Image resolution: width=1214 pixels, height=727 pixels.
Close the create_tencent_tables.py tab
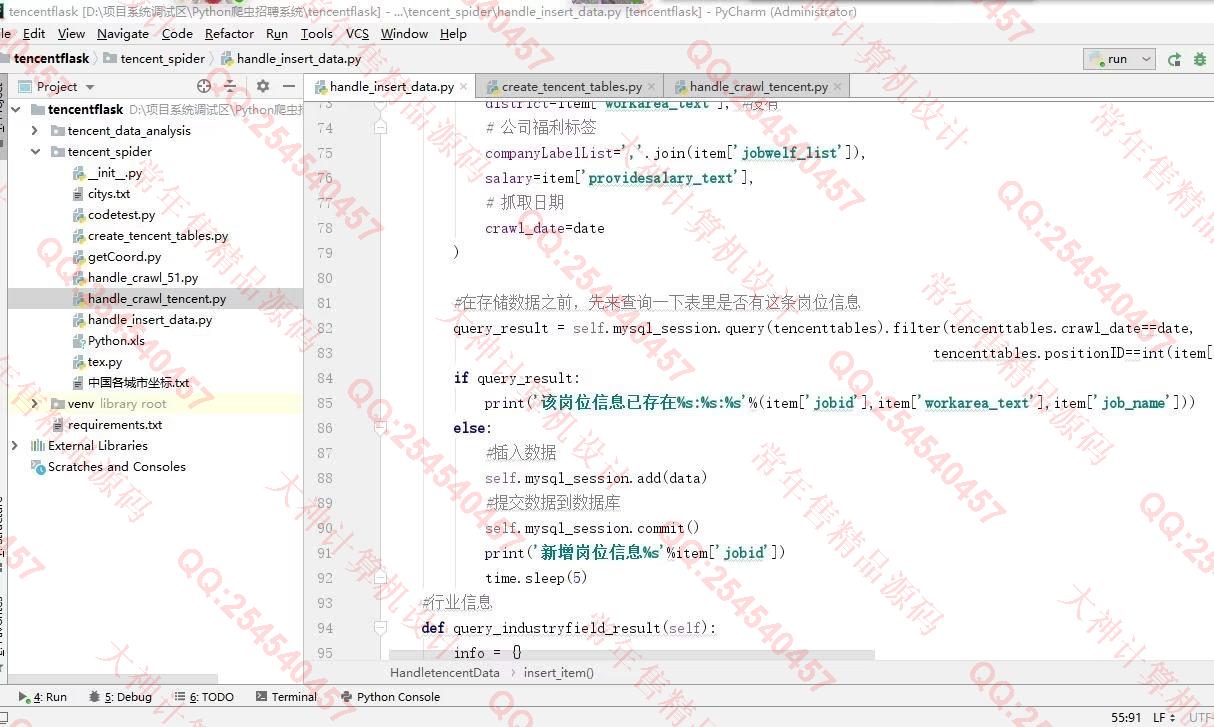pos(652,87)
